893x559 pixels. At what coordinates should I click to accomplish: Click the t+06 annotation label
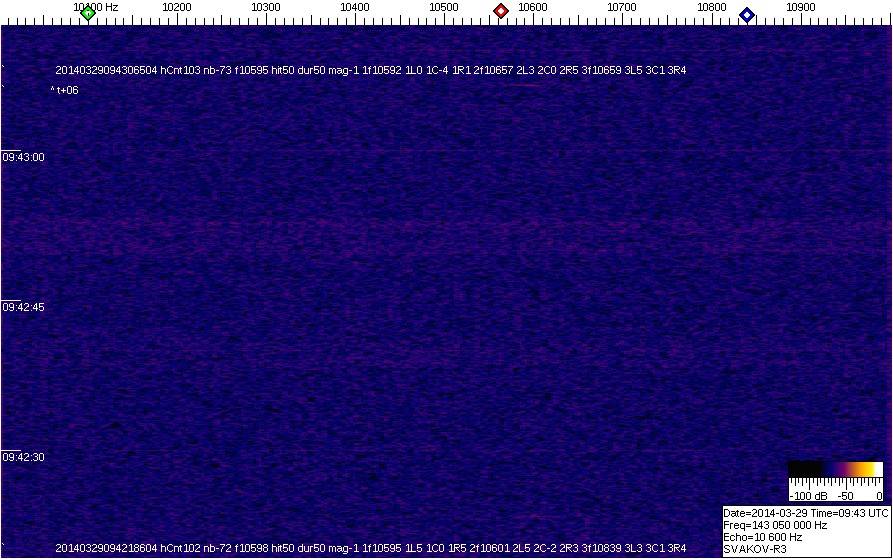66,90
